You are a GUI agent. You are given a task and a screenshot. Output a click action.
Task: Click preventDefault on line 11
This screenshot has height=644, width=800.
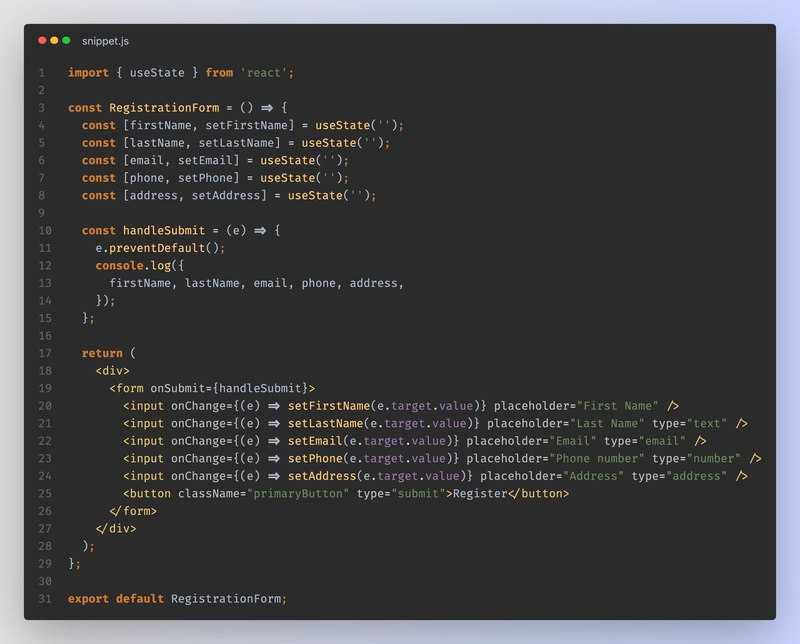pos(157,248)
